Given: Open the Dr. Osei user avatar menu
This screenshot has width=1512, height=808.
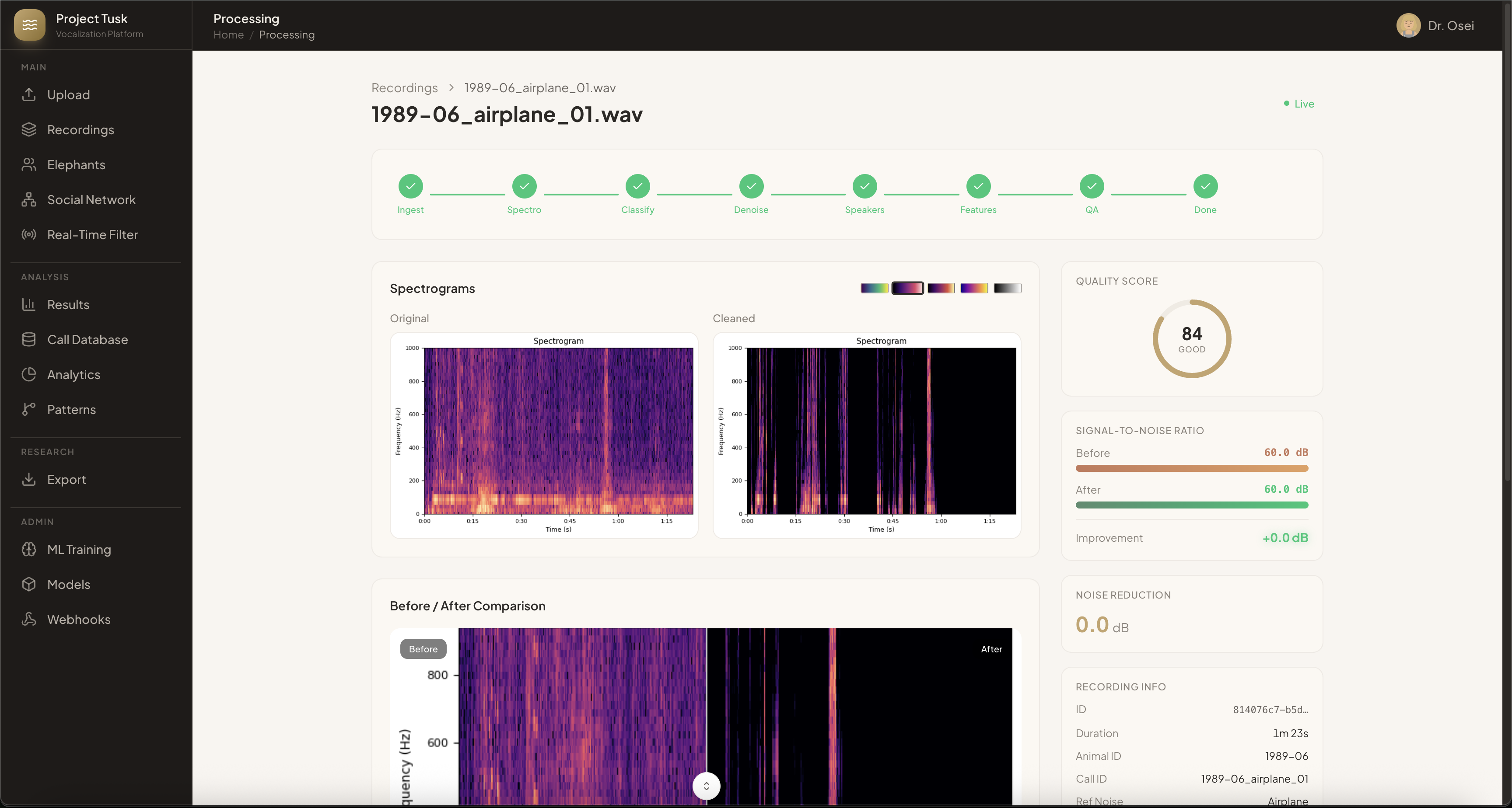Looking at the screenshot, I should [1408, 25].
